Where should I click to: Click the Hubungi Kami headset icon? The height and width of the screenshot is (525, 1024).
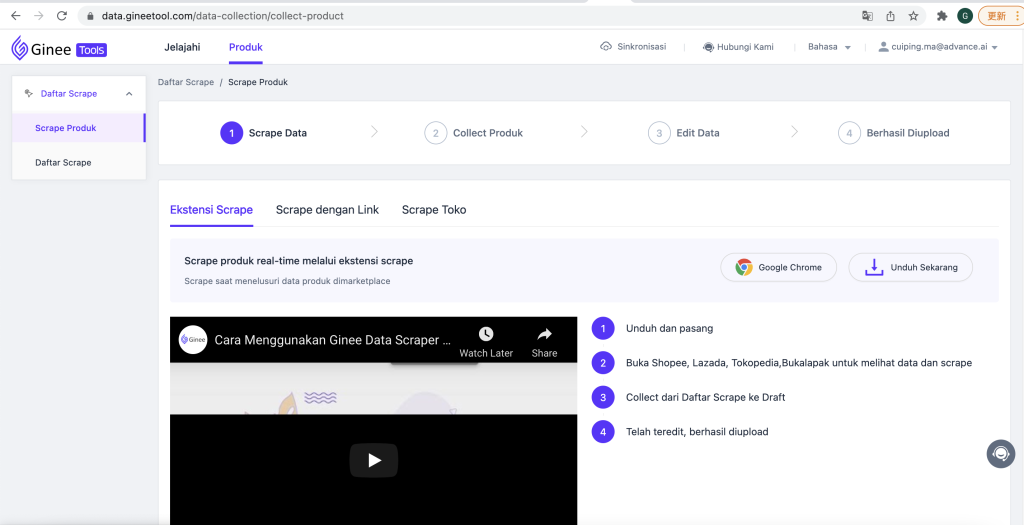pyautogui.click(x=708, y=47)
